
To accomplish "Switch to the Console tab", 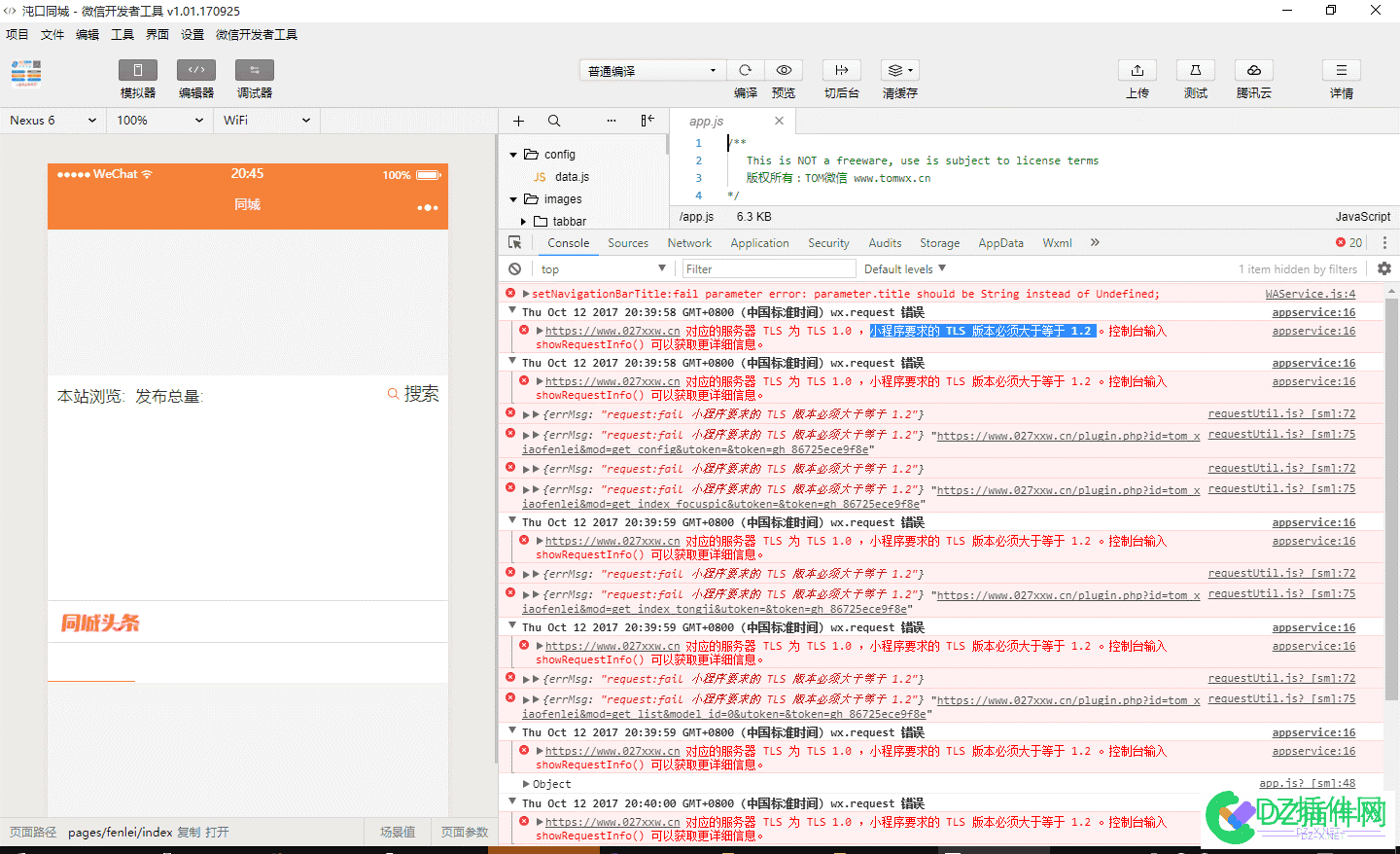I will 568,243.
